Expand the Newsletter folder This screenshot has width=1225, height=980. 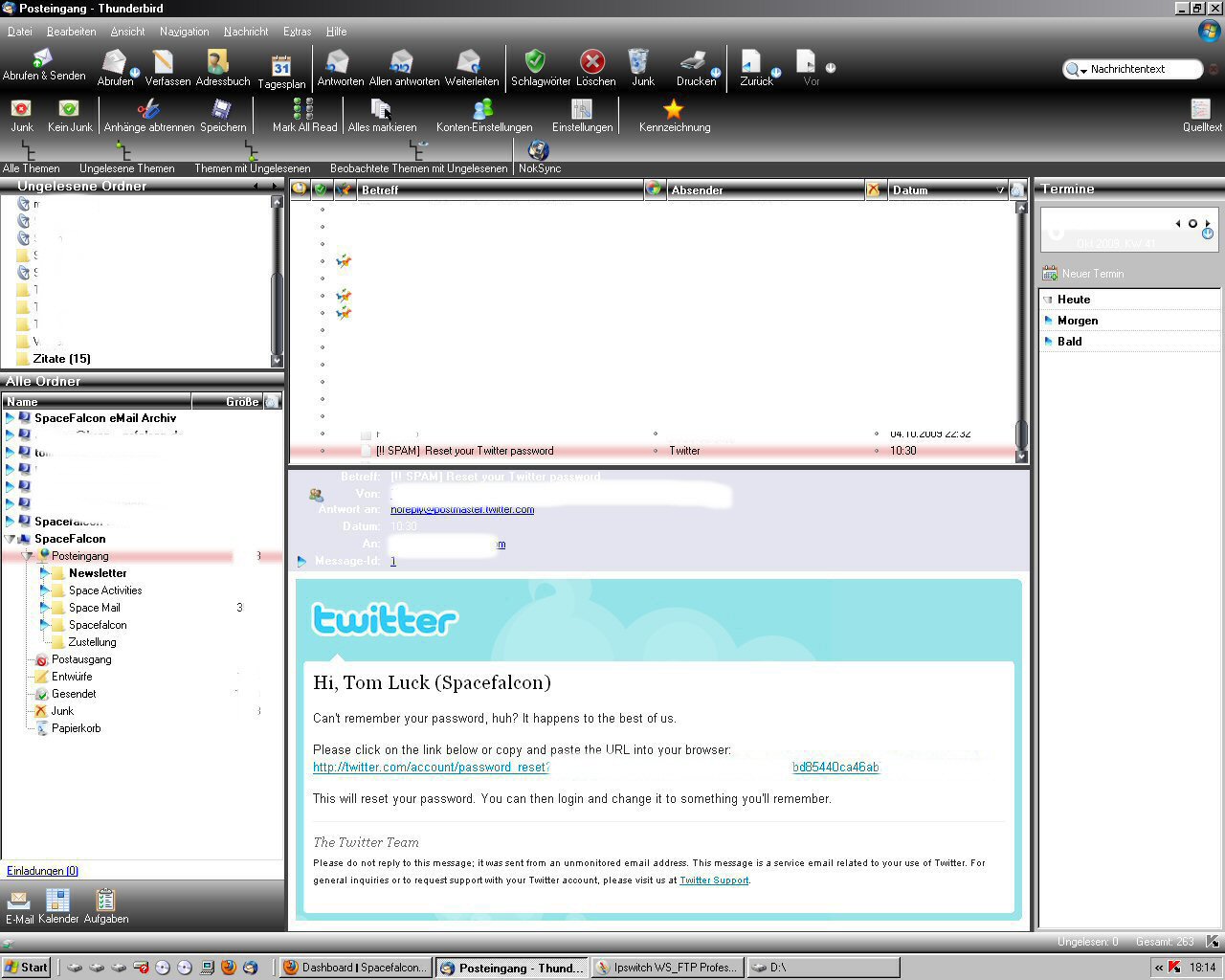tap(44, 573)
